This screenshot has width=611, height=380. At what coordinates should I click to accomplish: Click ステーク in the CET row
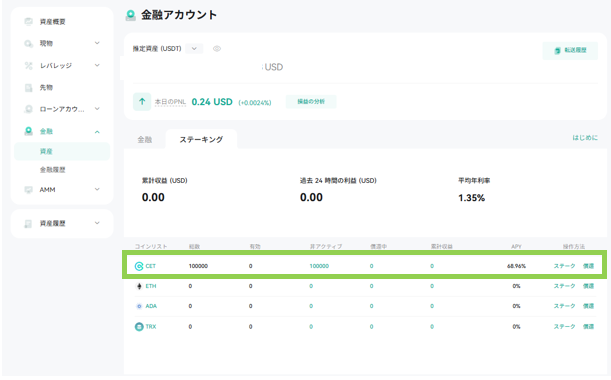pos(564,266)
